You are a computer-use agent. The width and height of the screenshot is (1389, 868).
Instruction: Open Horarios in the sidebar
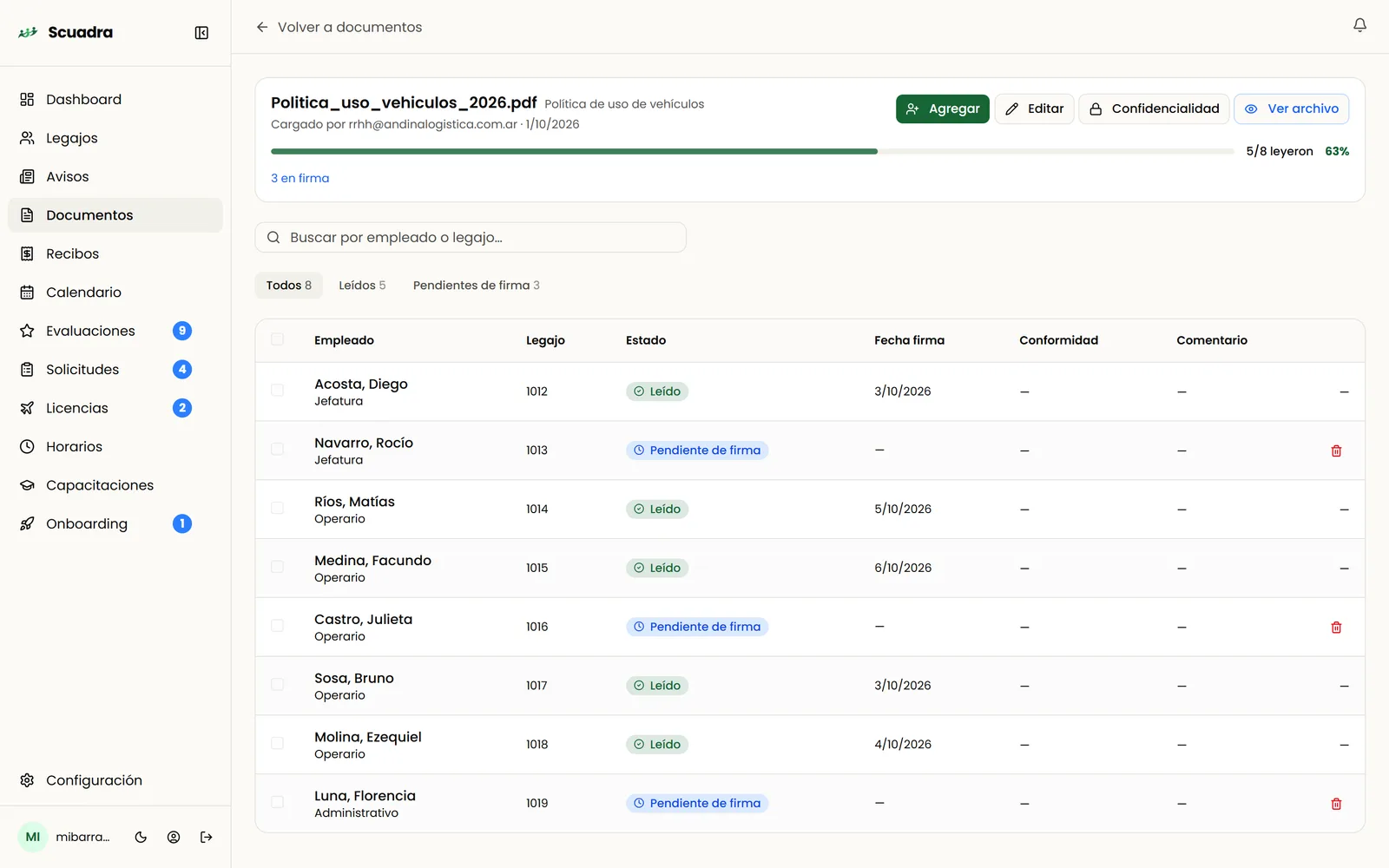[x=115, y=447]
